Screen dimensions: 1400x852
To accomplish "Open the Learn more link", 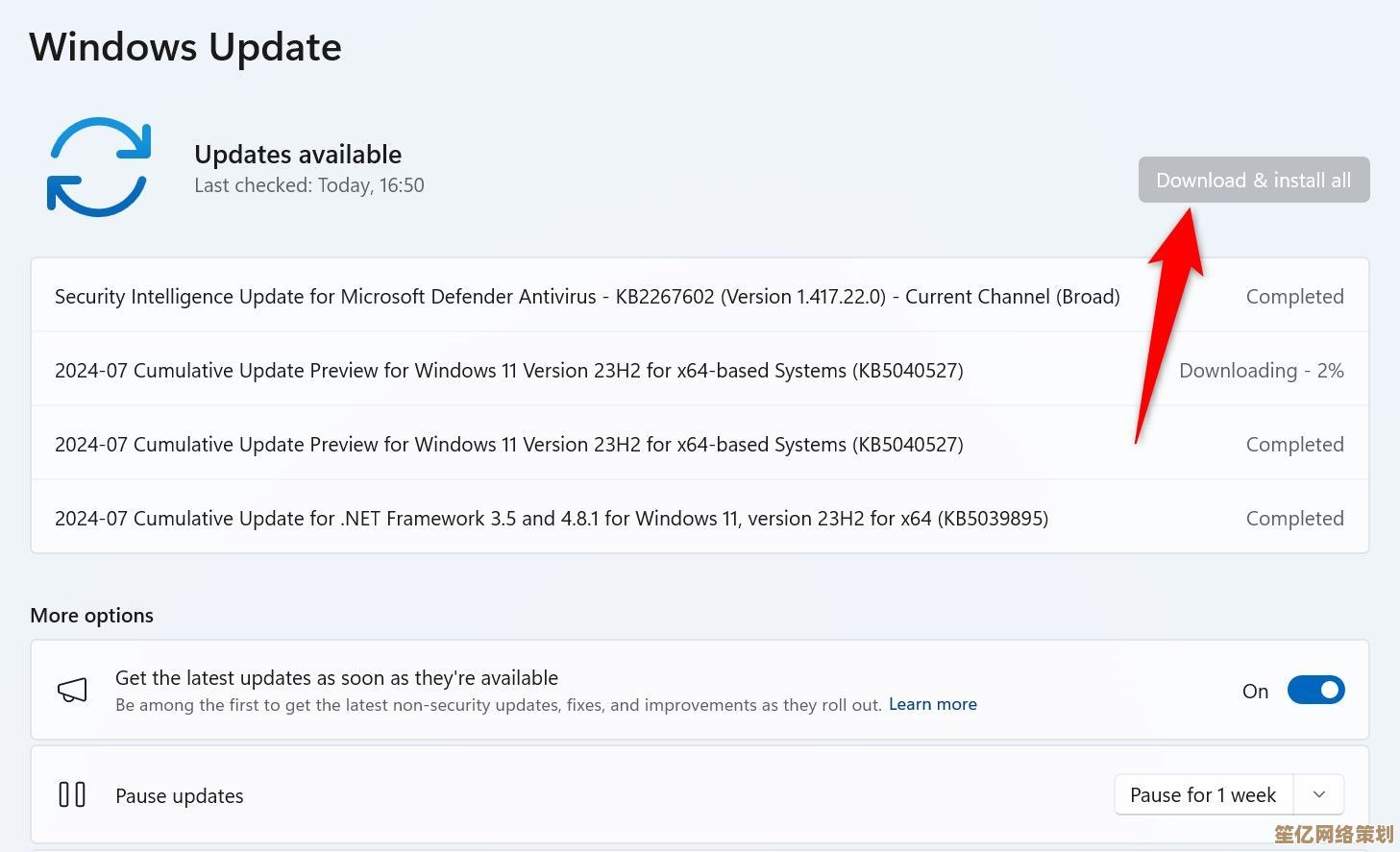I will (932, 705).
